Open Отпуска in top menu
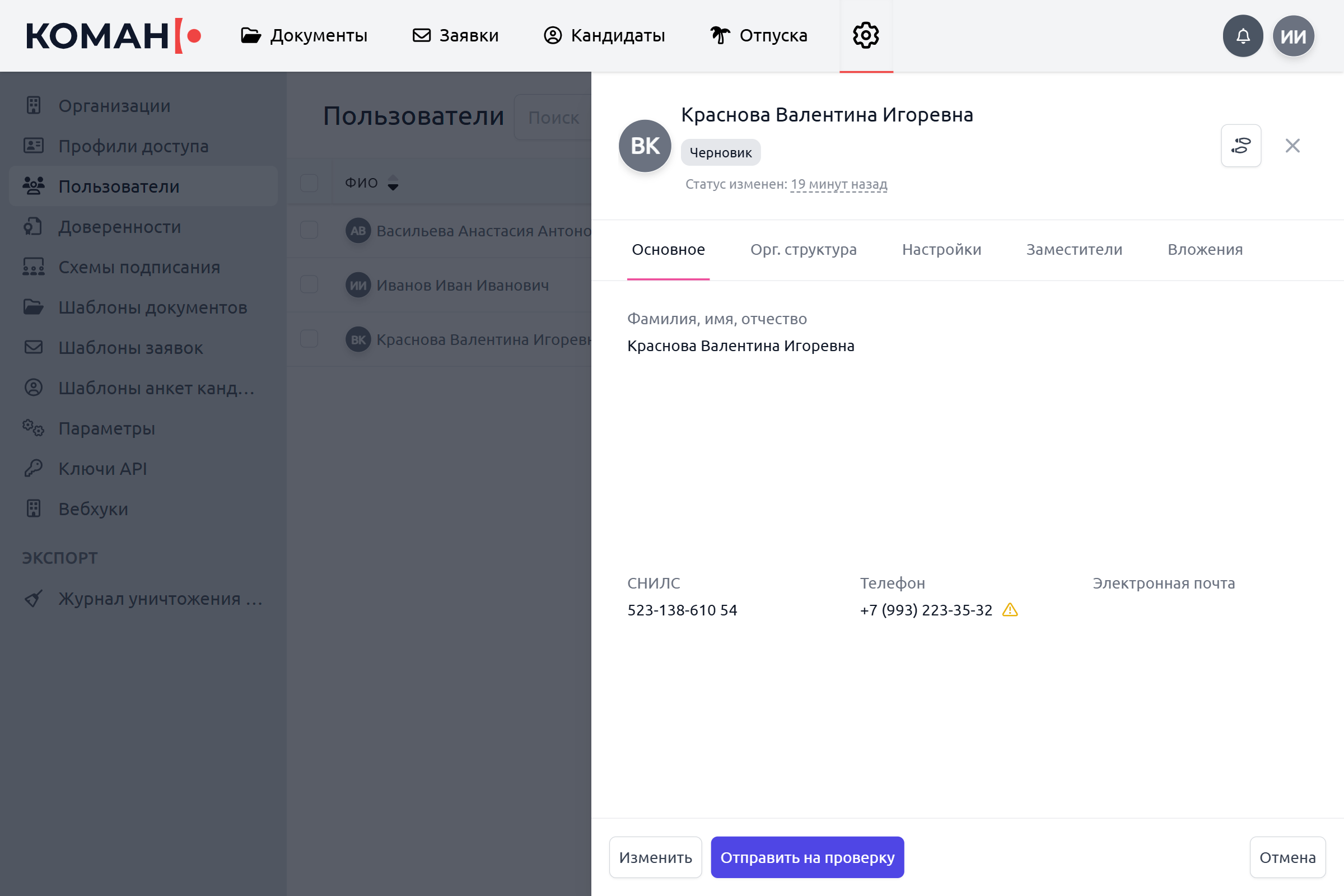 (759, 35)
